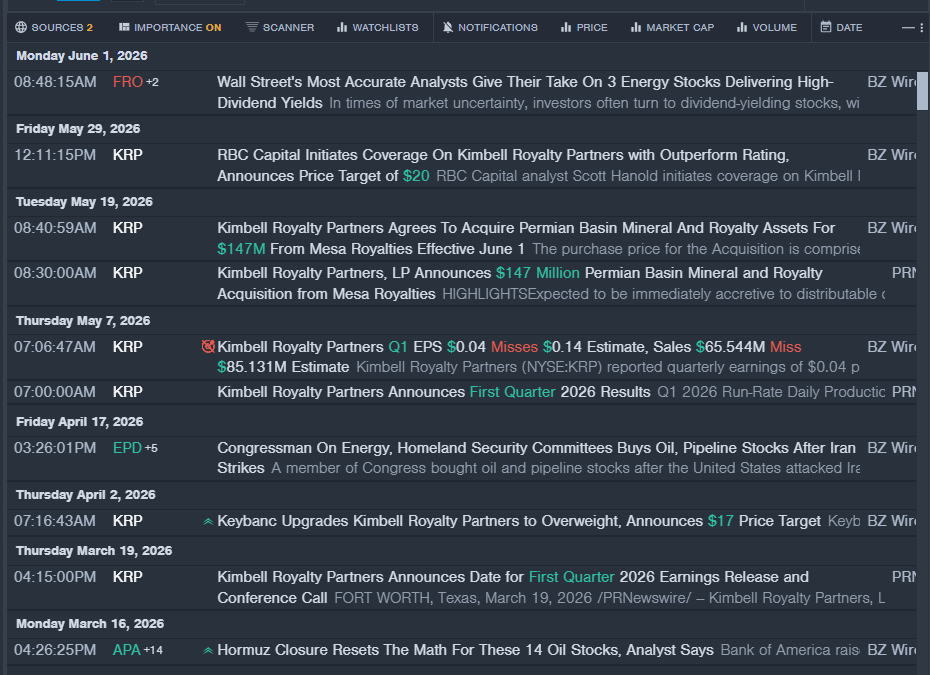Click the earnings miss target icon
This screenshot has width=930, height=675.
(x=208, y=346)
